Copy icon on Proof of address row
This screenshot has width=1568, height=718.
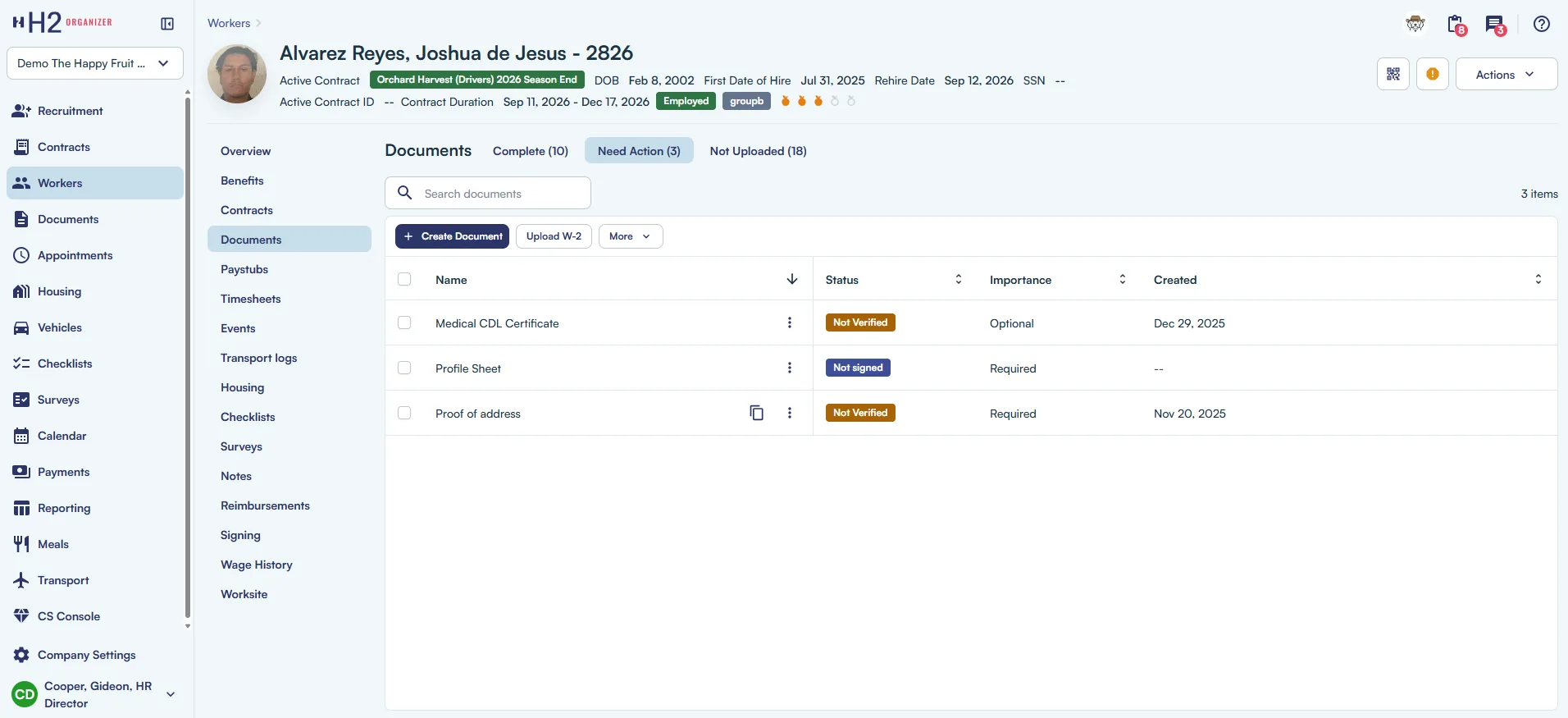(x=757, y=413)
